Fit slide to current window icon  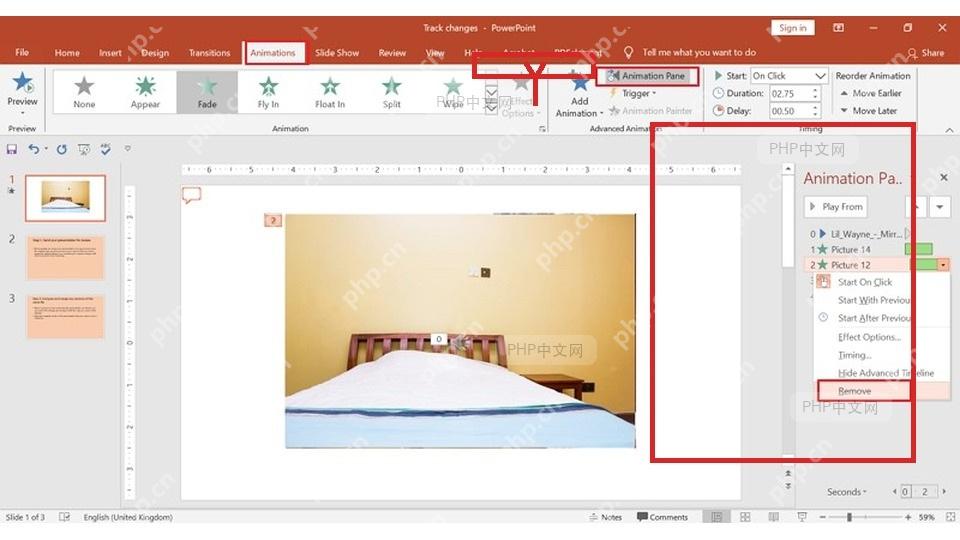point(950,517)
